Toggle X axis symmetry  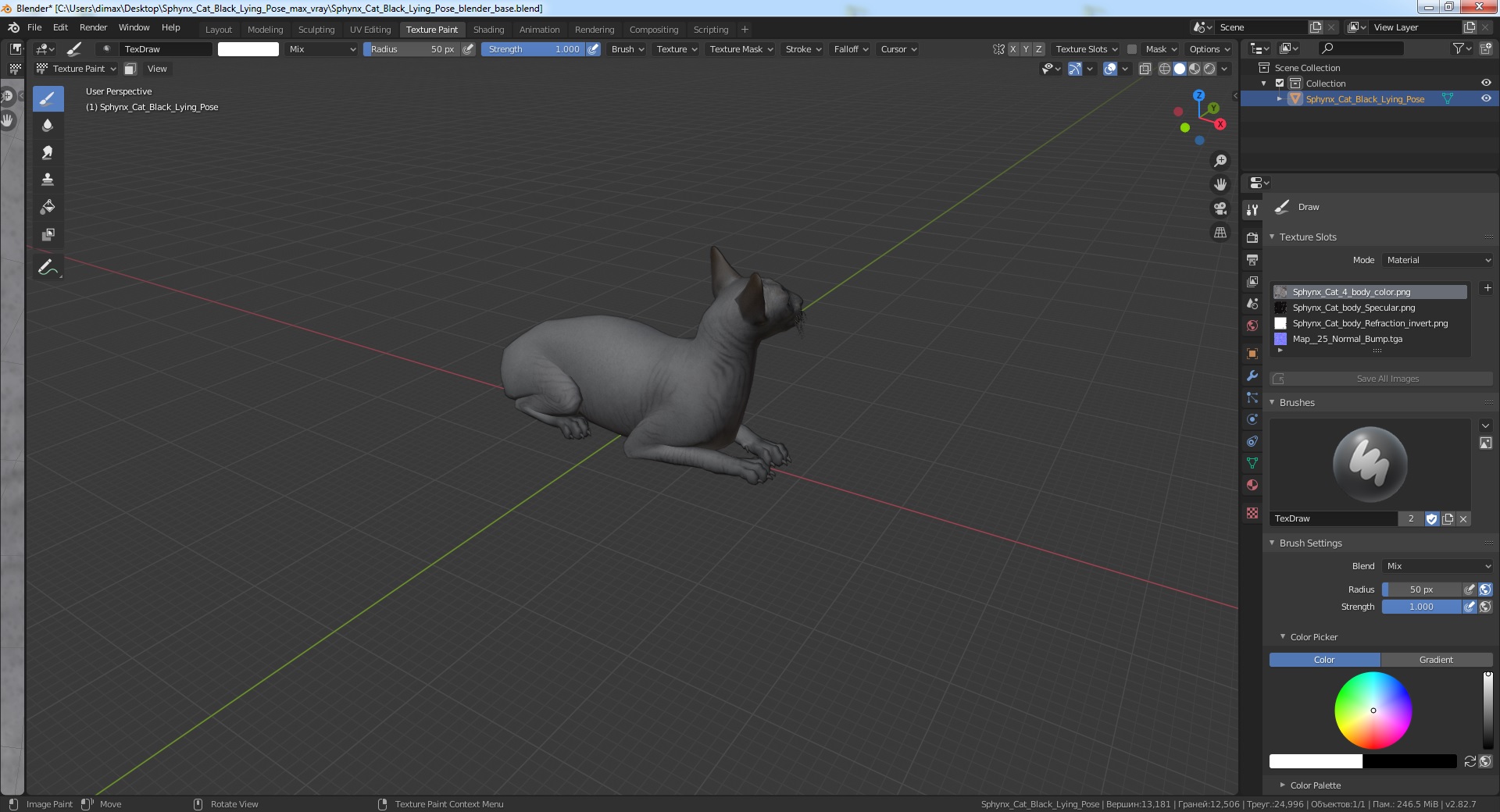click(x=1012, y=49)
